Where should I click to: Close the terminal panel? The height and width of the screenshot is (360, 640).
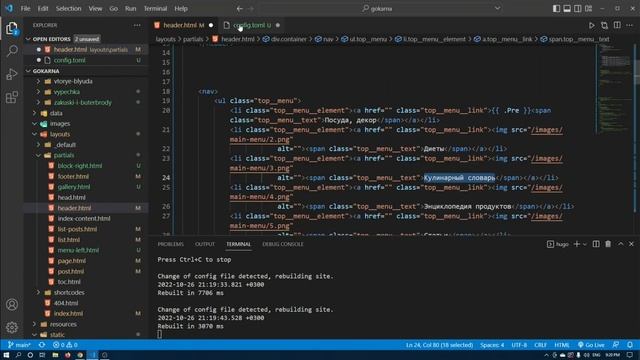(x=631, y=244)
